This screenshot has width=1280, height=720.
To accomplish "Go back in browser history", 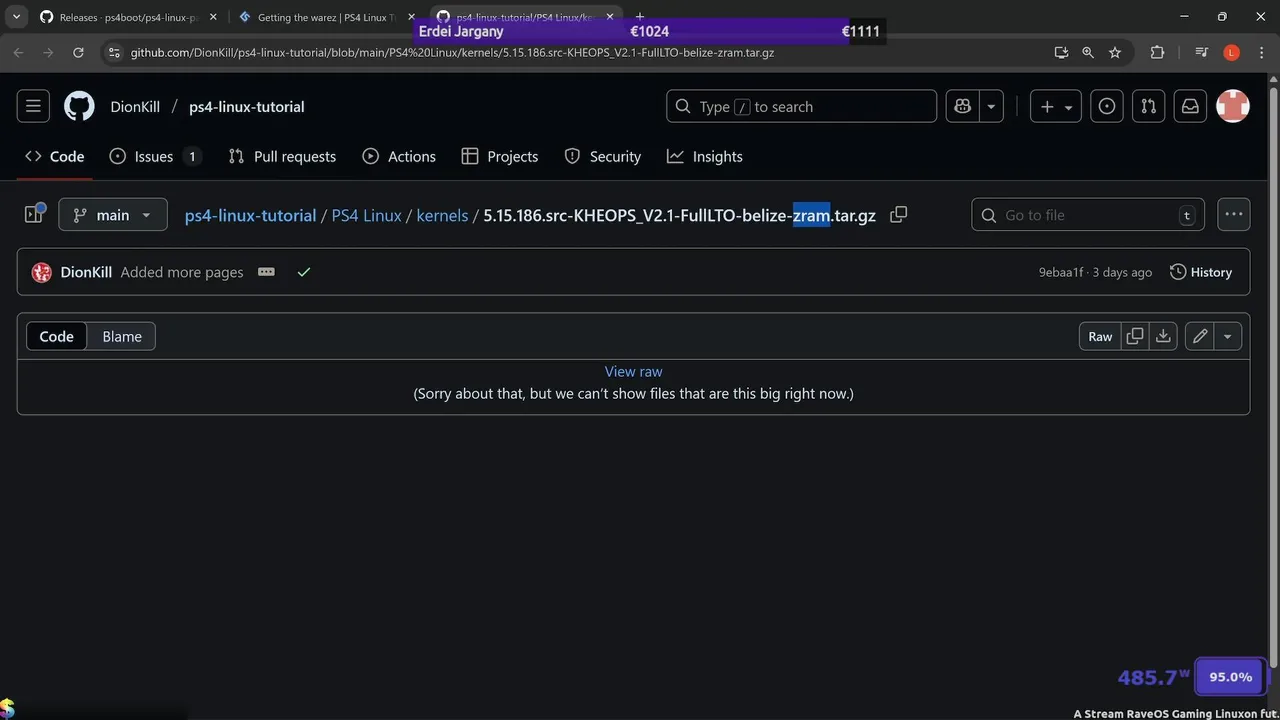I will point(18,52).
